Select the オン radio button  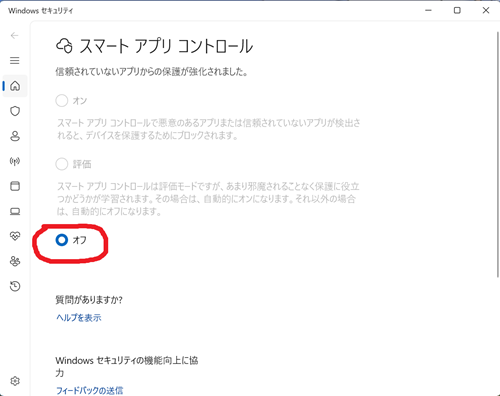(62, 100)
